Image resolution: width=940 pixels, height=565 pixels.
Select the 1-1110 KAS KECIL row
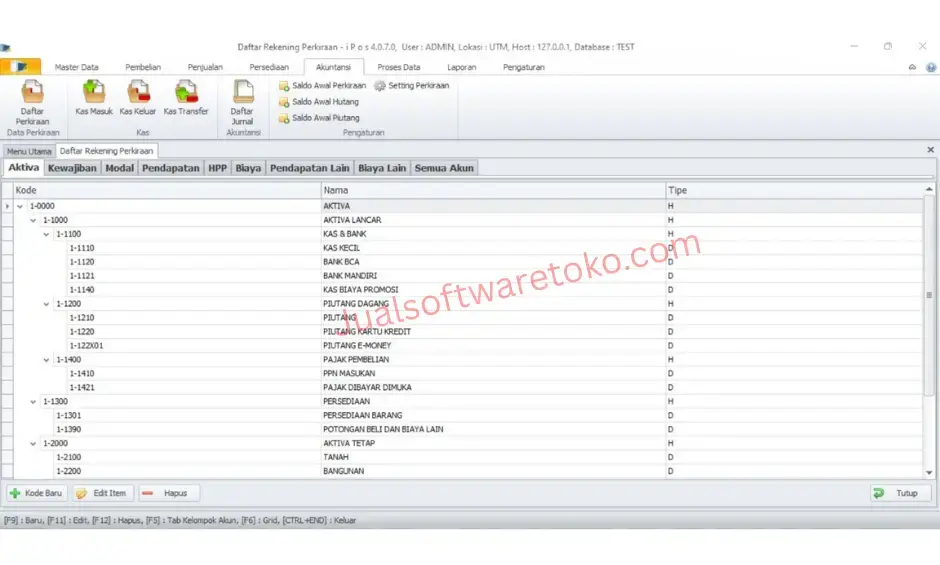coord(468,248)
